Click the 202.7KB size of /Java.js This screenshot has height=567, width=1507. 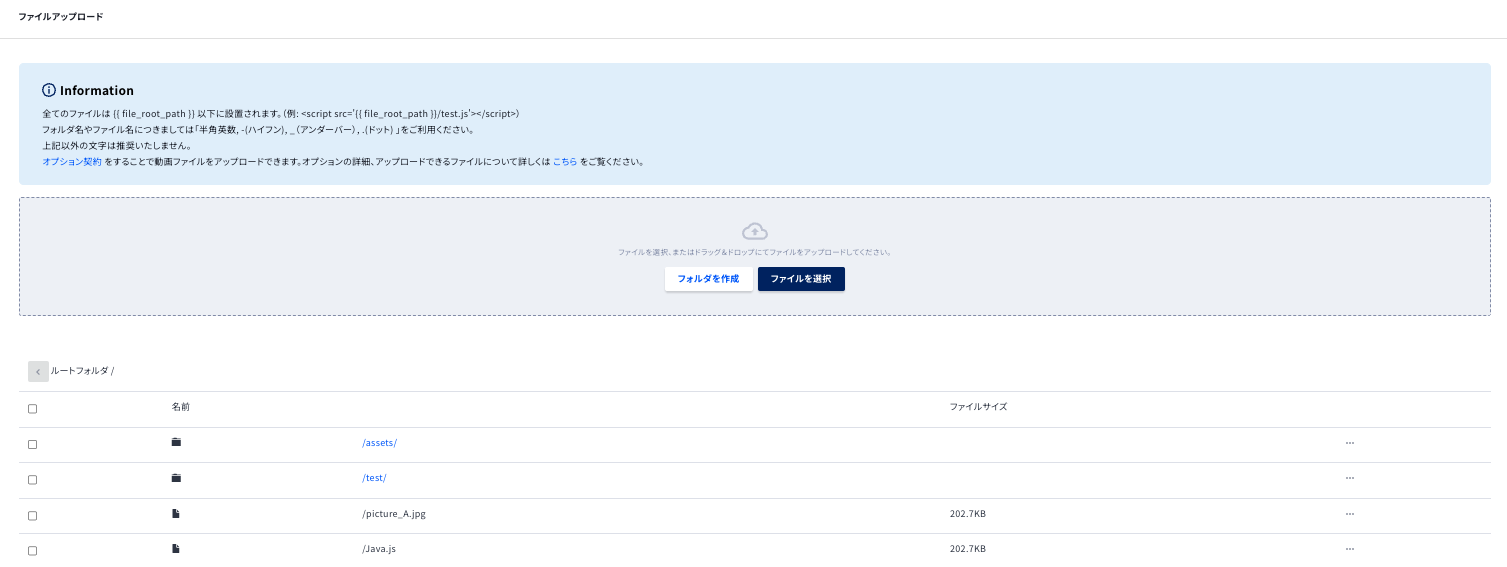click(968, 549)
